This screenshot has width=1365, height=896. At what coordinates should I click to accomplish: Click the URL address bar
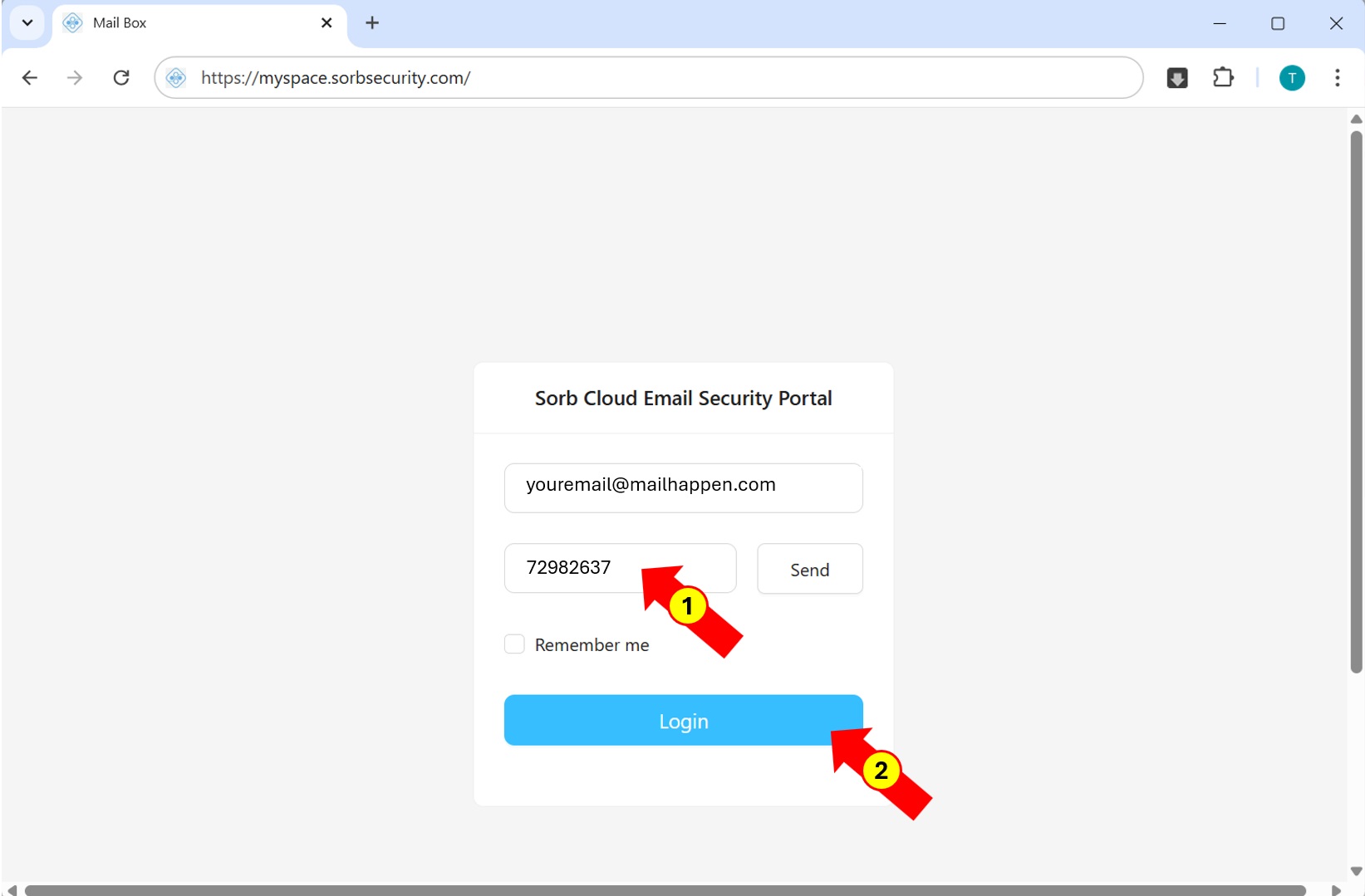click(648, 78)
